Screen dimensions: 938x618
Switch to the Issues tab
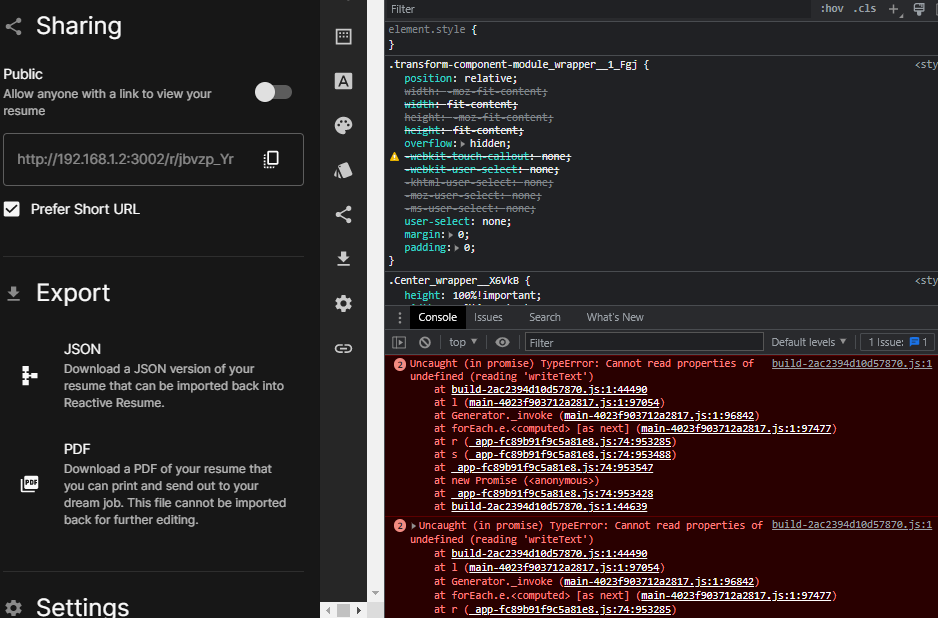[x=488, y=317]
